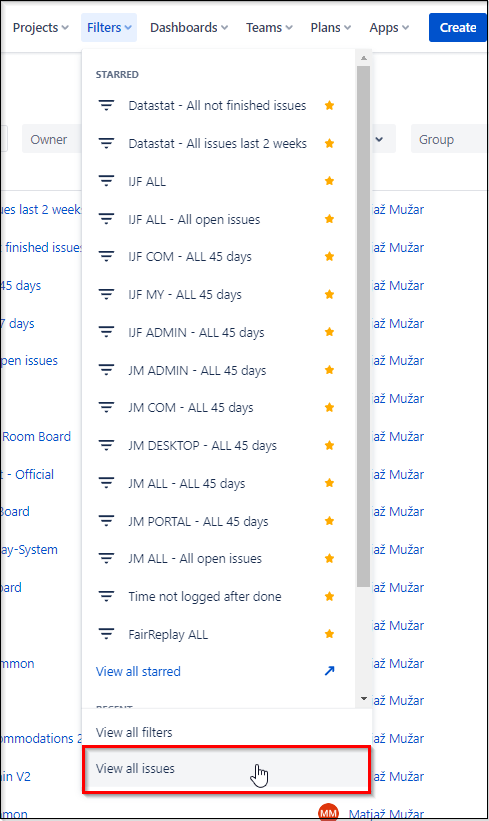Select View all issues menu entry
This screenshot has height=821, width=489.
[x=226, y=769]
